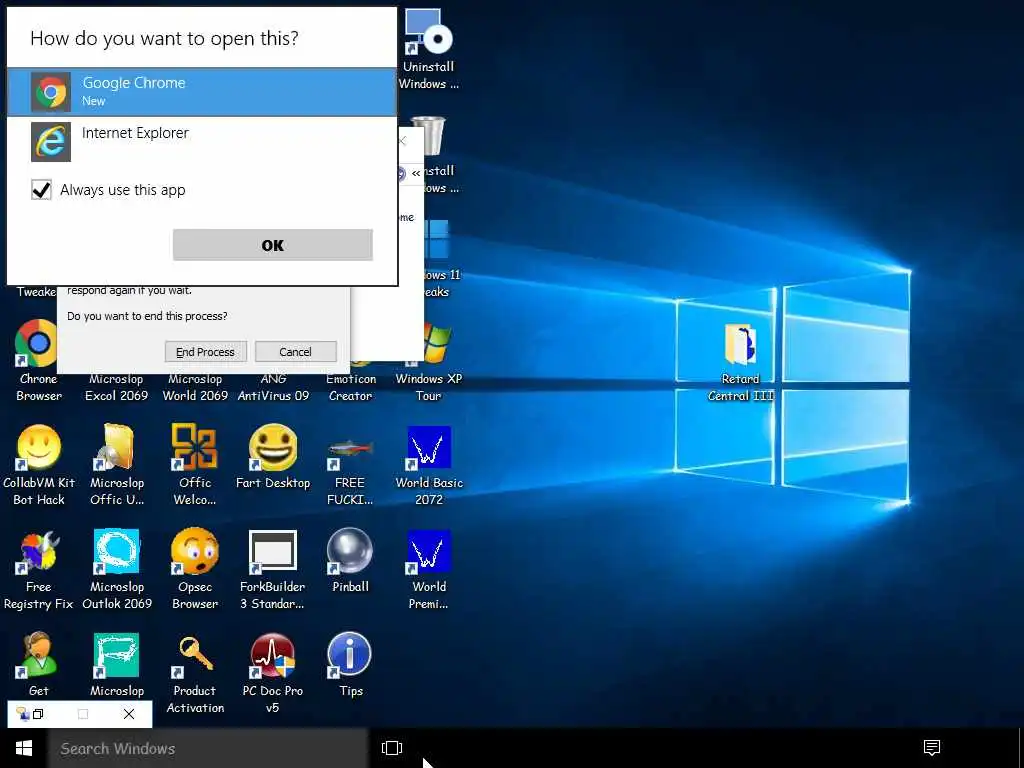The width and height of the screenshot is (1024, 768).
Task: Select the World Premi... shortcut
Action: pyautogui.click(x=429, y=569)
